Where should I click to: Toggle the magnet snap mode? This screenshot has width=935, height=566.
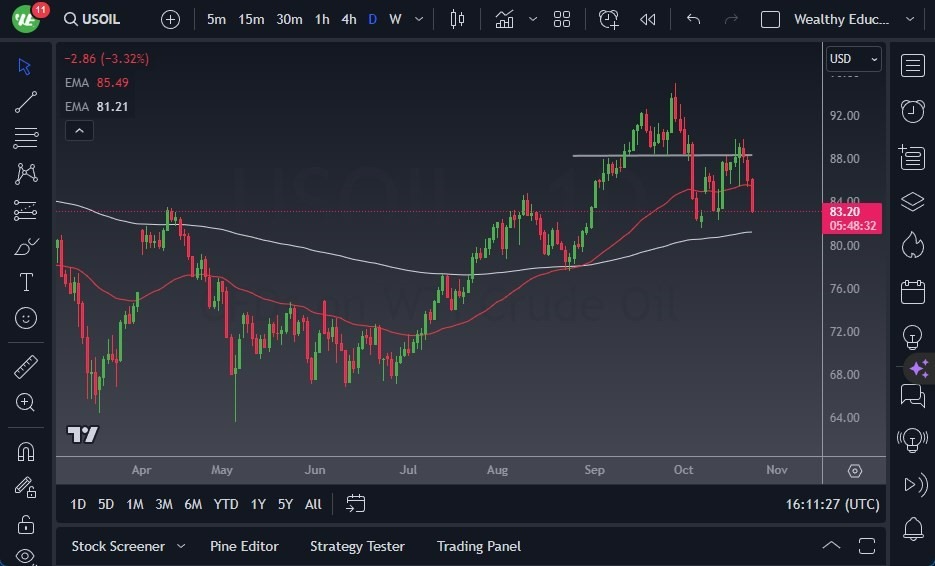[26, 451]
